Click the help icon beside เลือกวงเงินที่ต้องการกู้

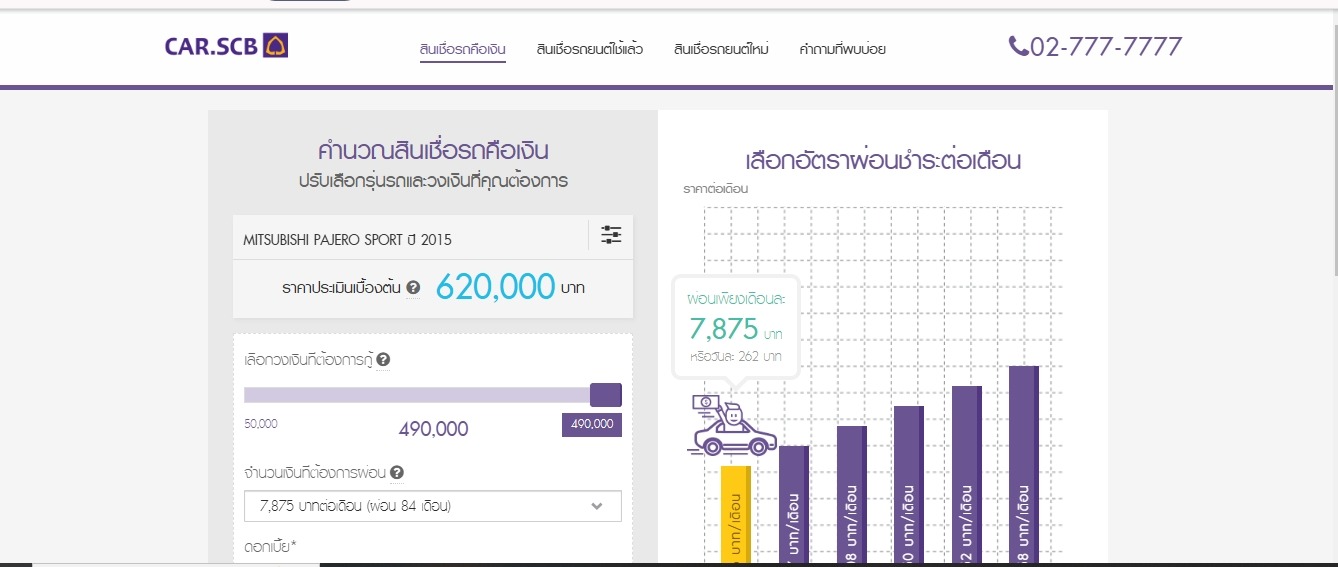(x=383, y=360)
